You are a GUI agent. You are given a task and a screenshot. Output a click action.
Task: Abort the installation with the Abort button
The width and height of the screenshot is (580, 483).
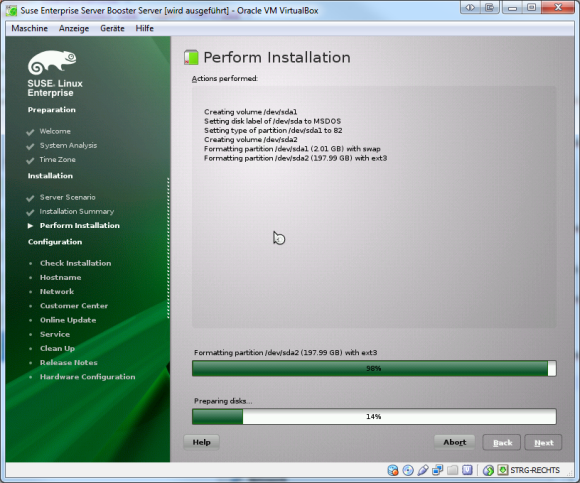(x=455, y=442)
